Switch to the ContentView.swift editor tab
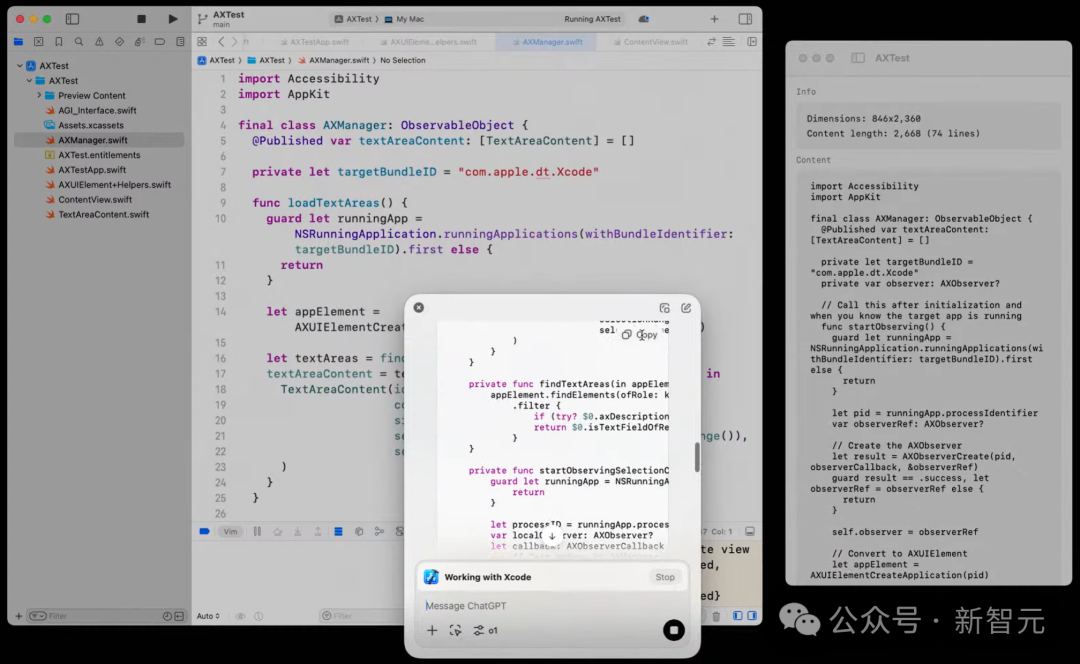Viewport: 1080px width, 664px height. (x=650, y=42)
